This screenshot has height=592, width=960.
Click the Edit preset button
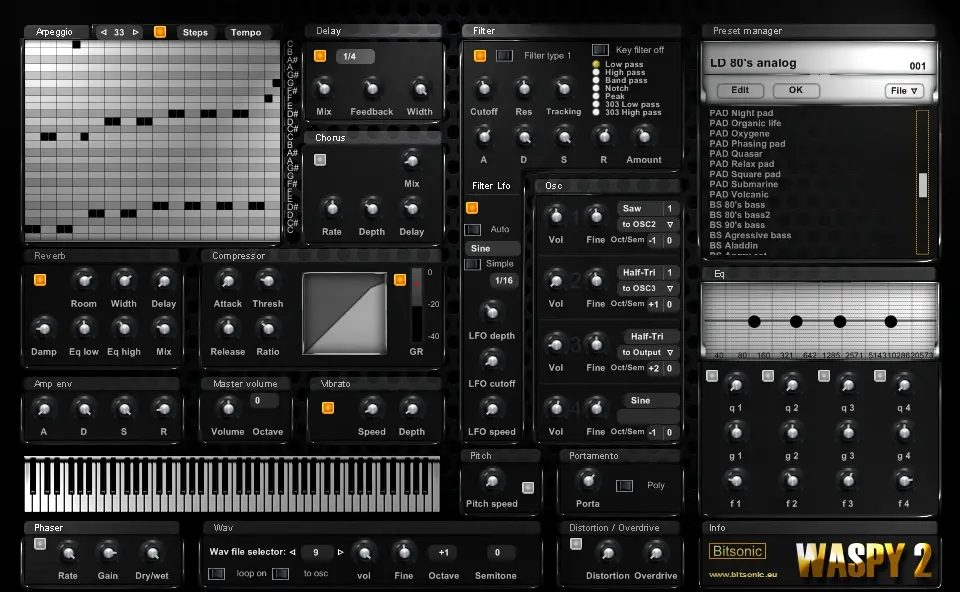pos(740,91)
